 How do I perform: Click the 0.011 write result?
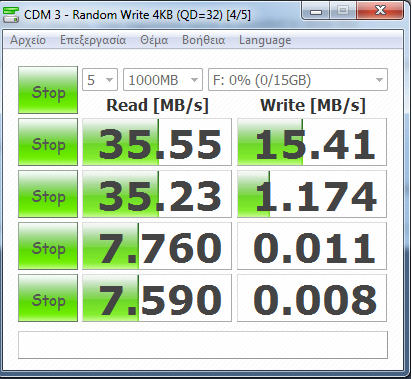[x=312, y=246]
